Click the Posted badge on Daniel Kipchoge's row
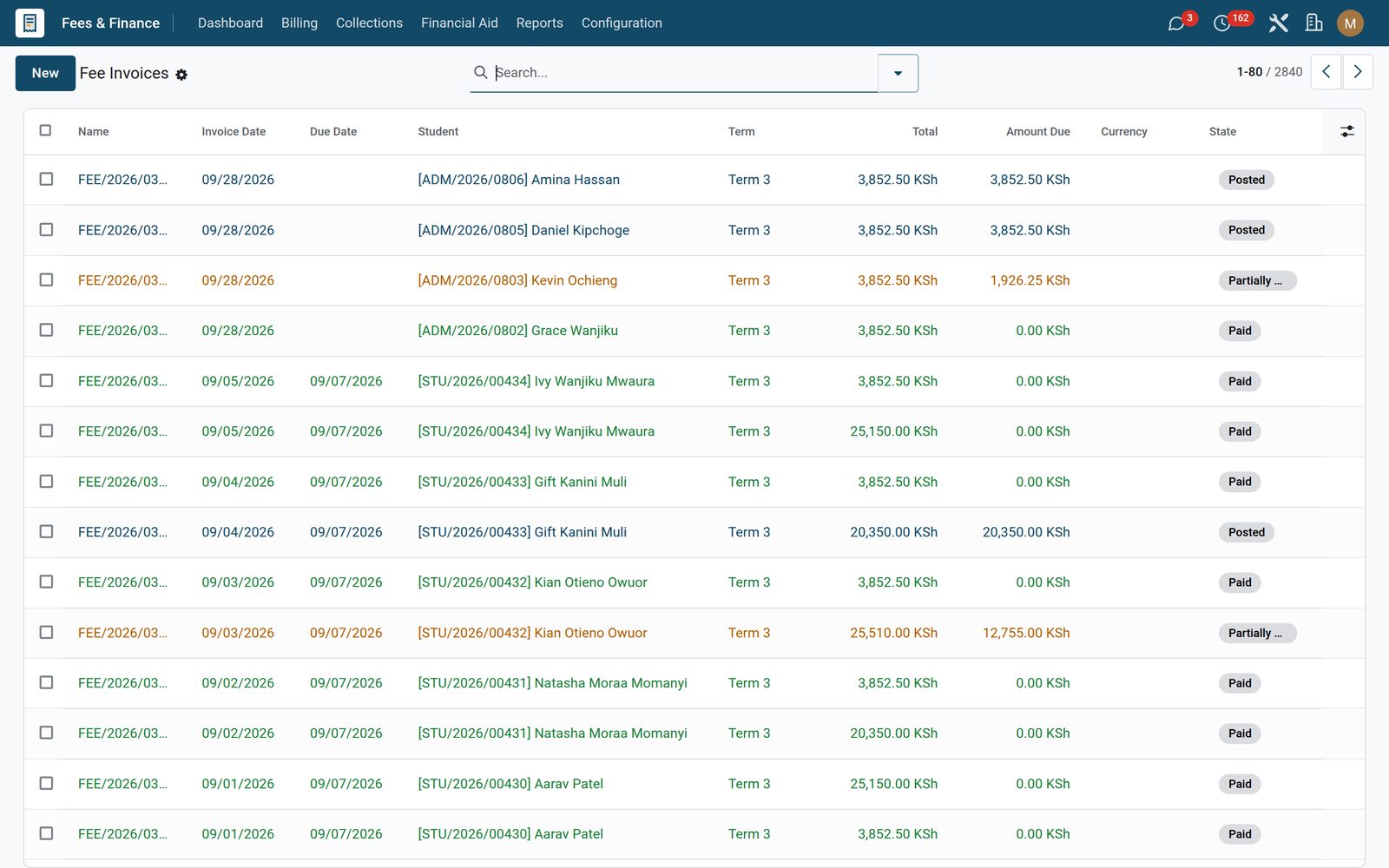1389x868 pixels. click(x=1246, y=230)
